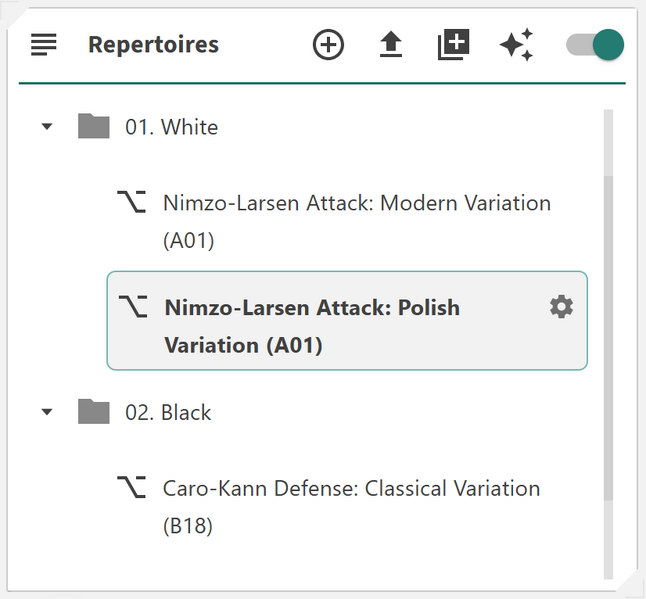Open settings gear for Polish Variation
This screenshot has height=599, width=646.
click(562, 307)
